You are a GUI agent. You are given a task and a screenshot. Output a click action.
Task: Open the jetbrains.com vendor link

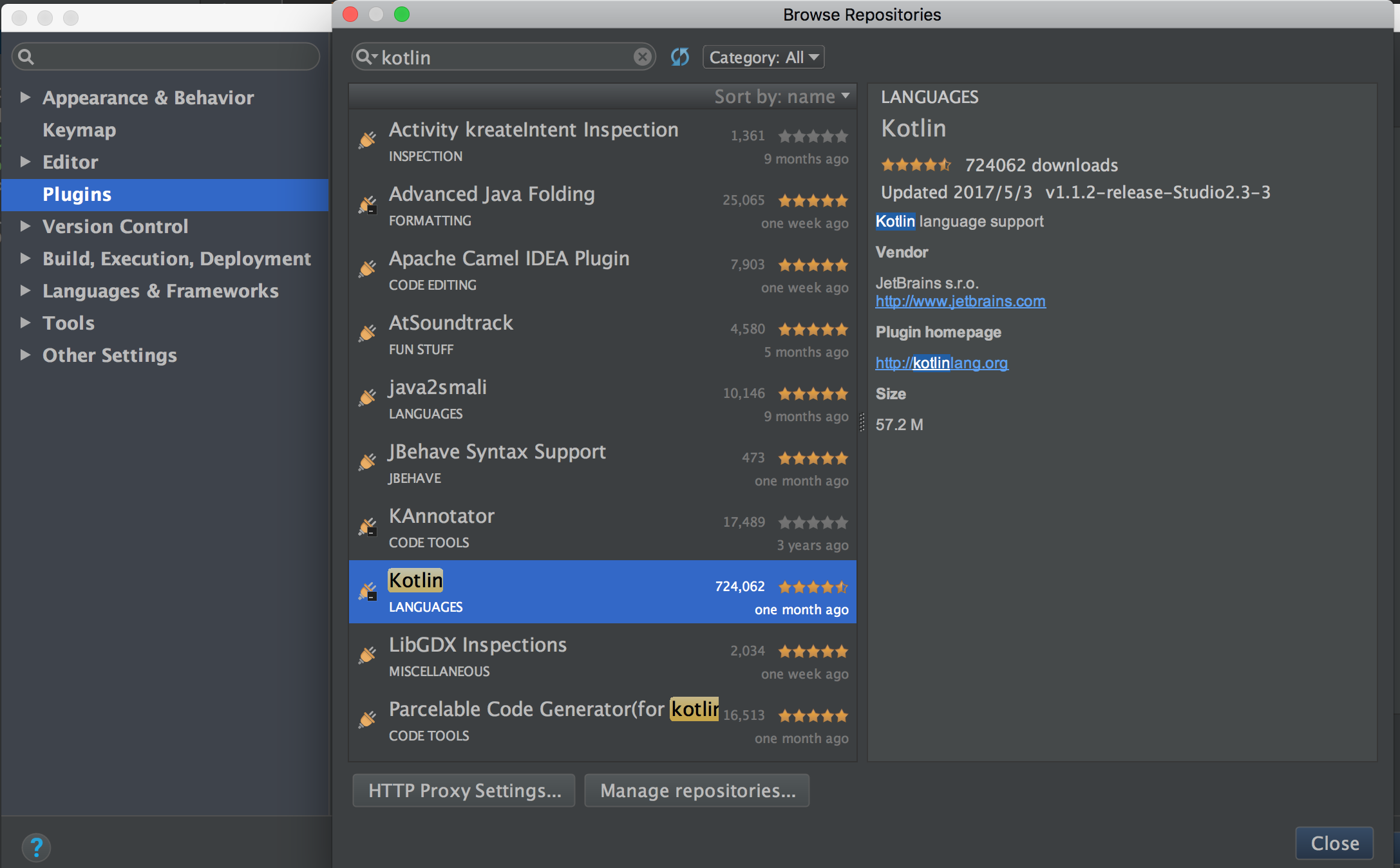pyautogui.click(x=960, y=301)
